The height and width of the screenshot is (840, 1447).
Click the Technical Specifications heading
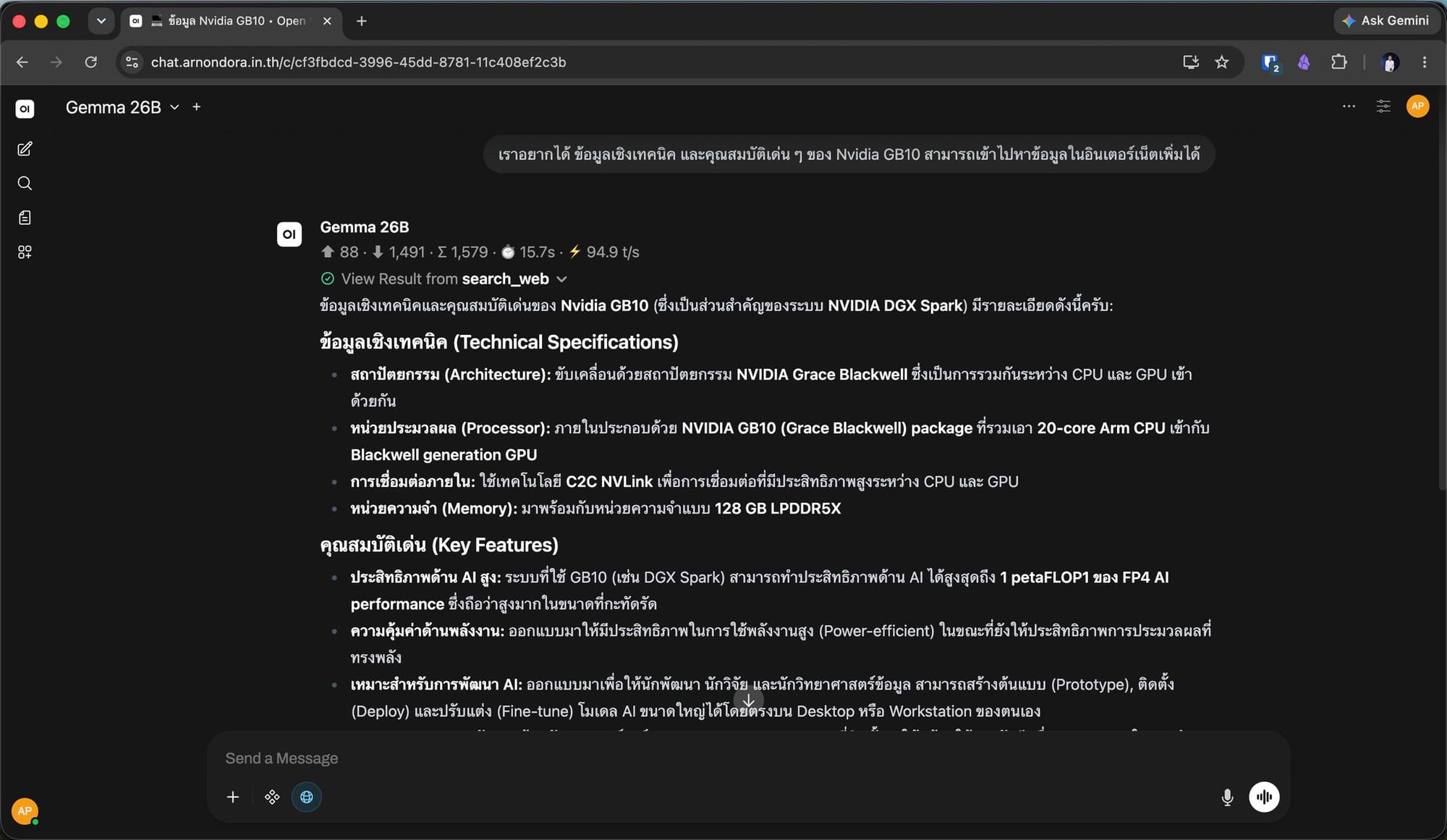click(499, 342)
